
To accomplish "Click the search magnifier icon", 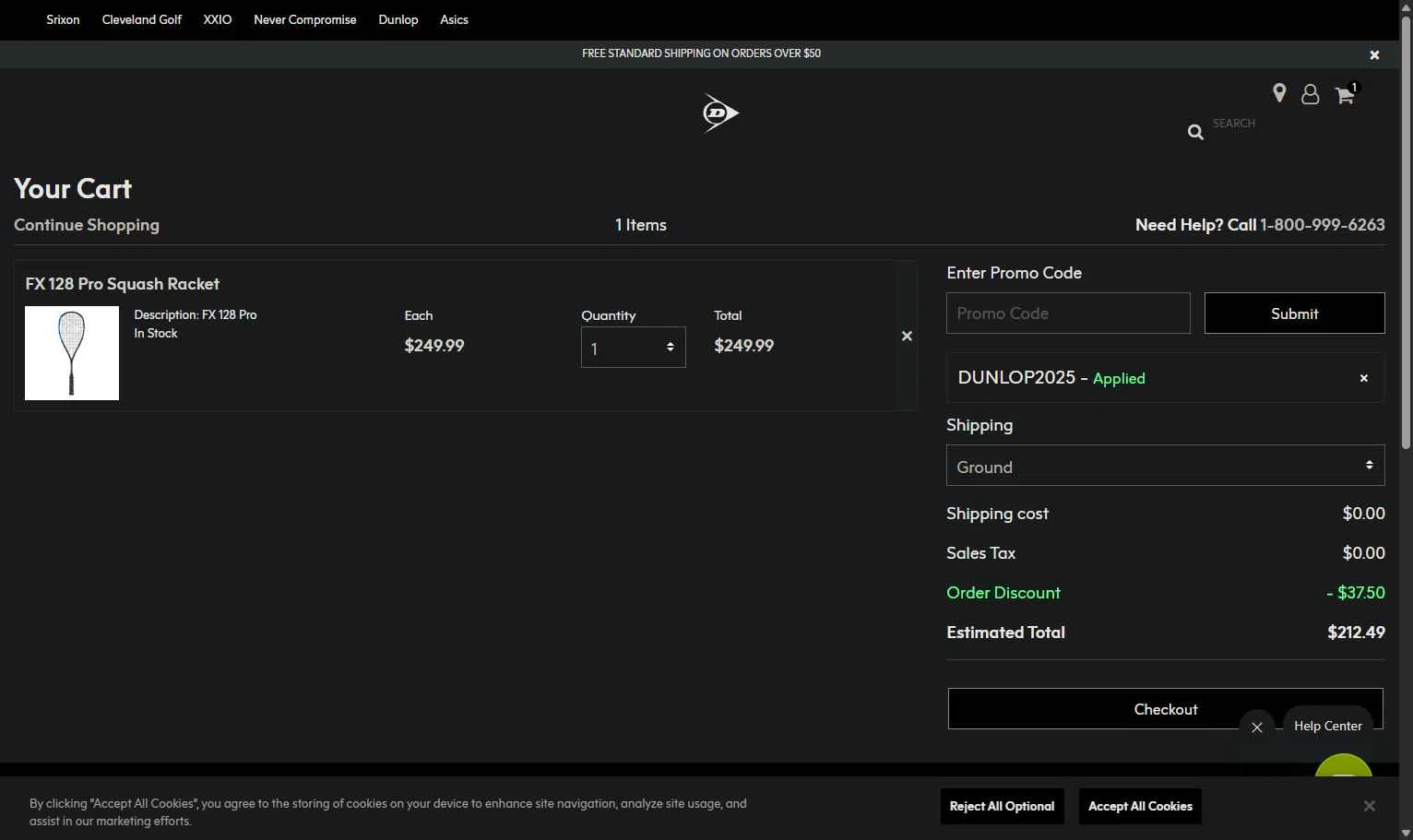I will 1195,132.
